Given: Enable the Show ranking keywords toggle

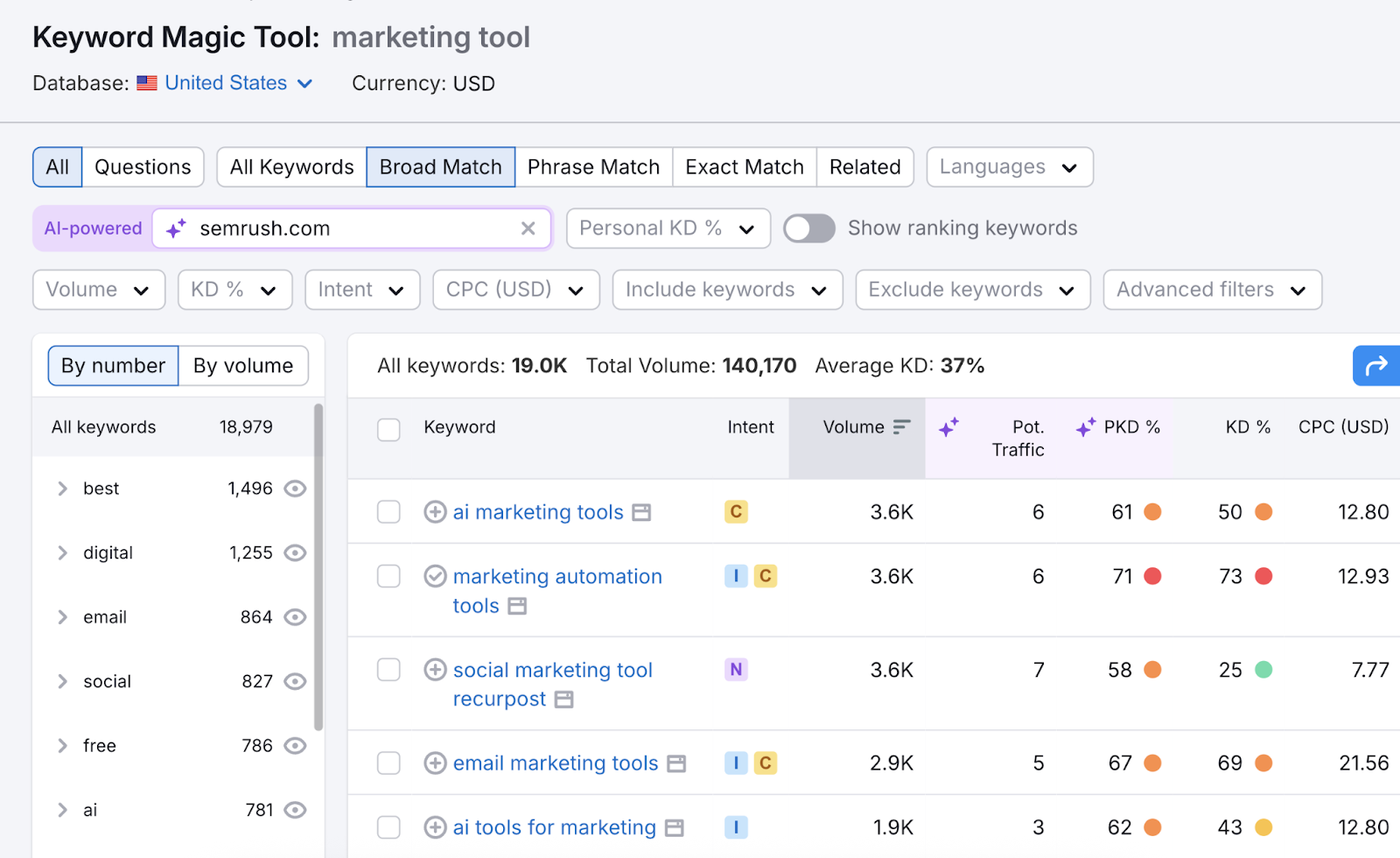Looking at the screenshot, I should [x=808, y=228].
